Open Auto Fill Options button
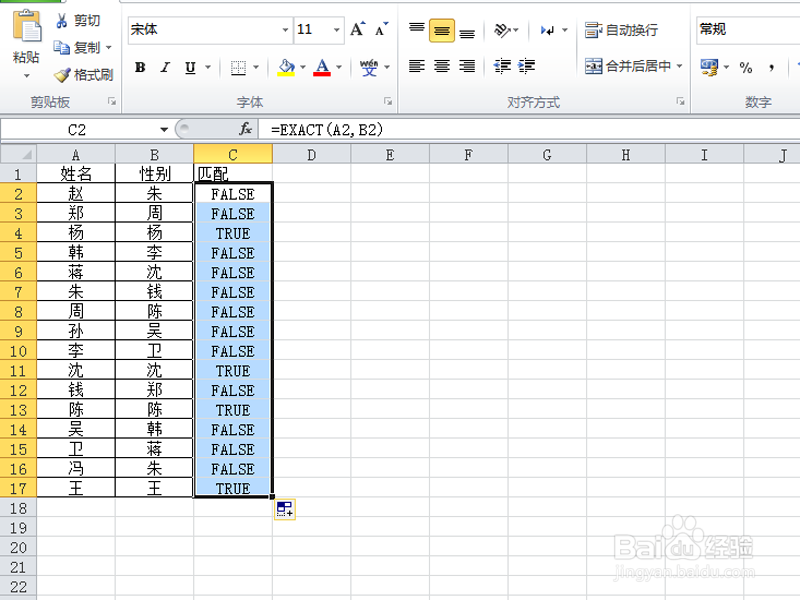This screenshot has height=600, width=800. [285, 509]
